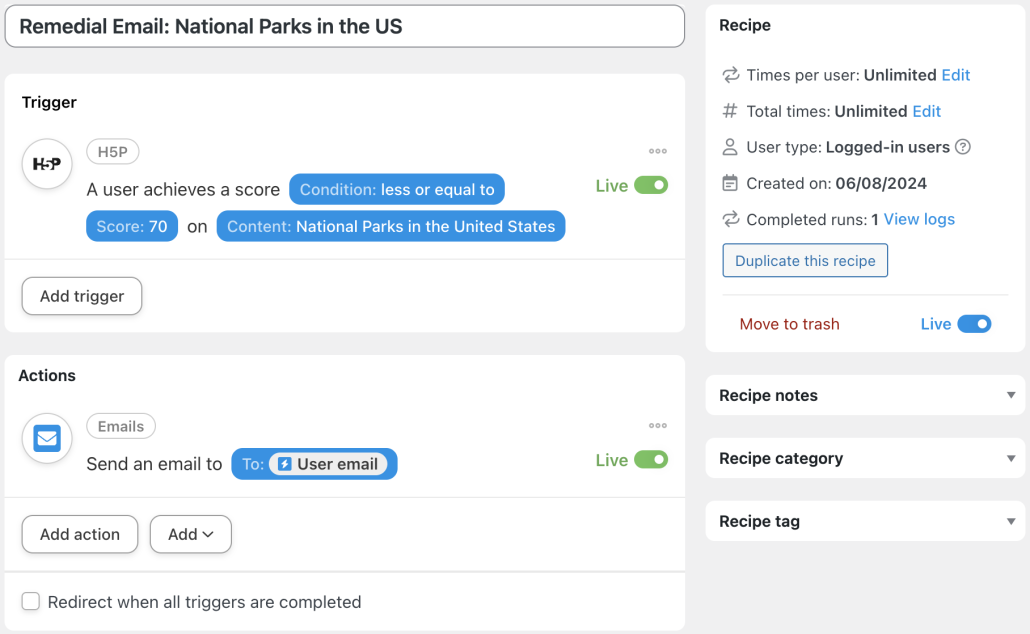Expand the Recipe notes panel
This screenshot has height=634, width=1030.
[x=1011, y=395]
